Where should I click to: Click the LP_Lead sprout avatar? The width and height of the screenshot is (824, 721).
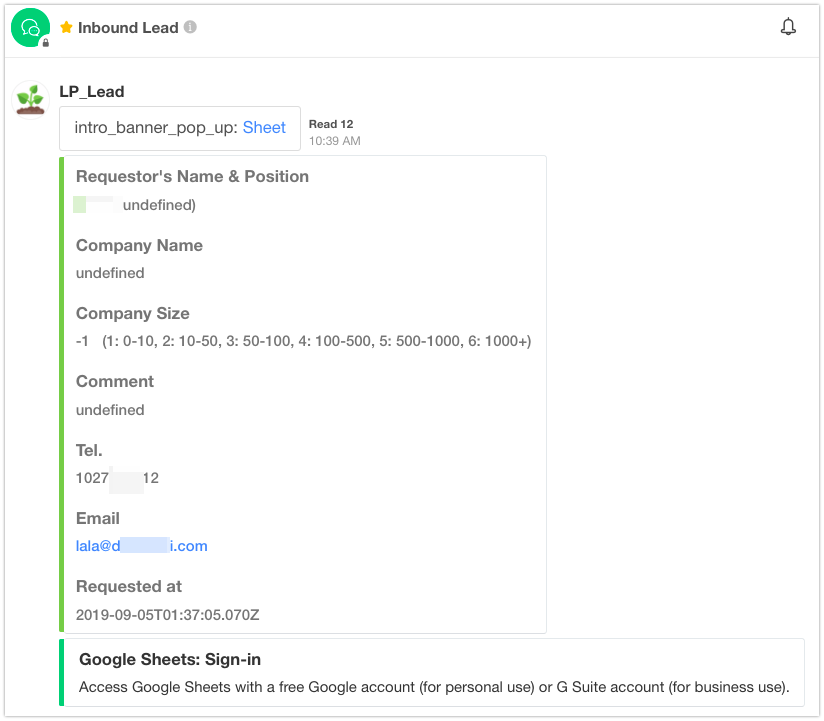point(30,100)
